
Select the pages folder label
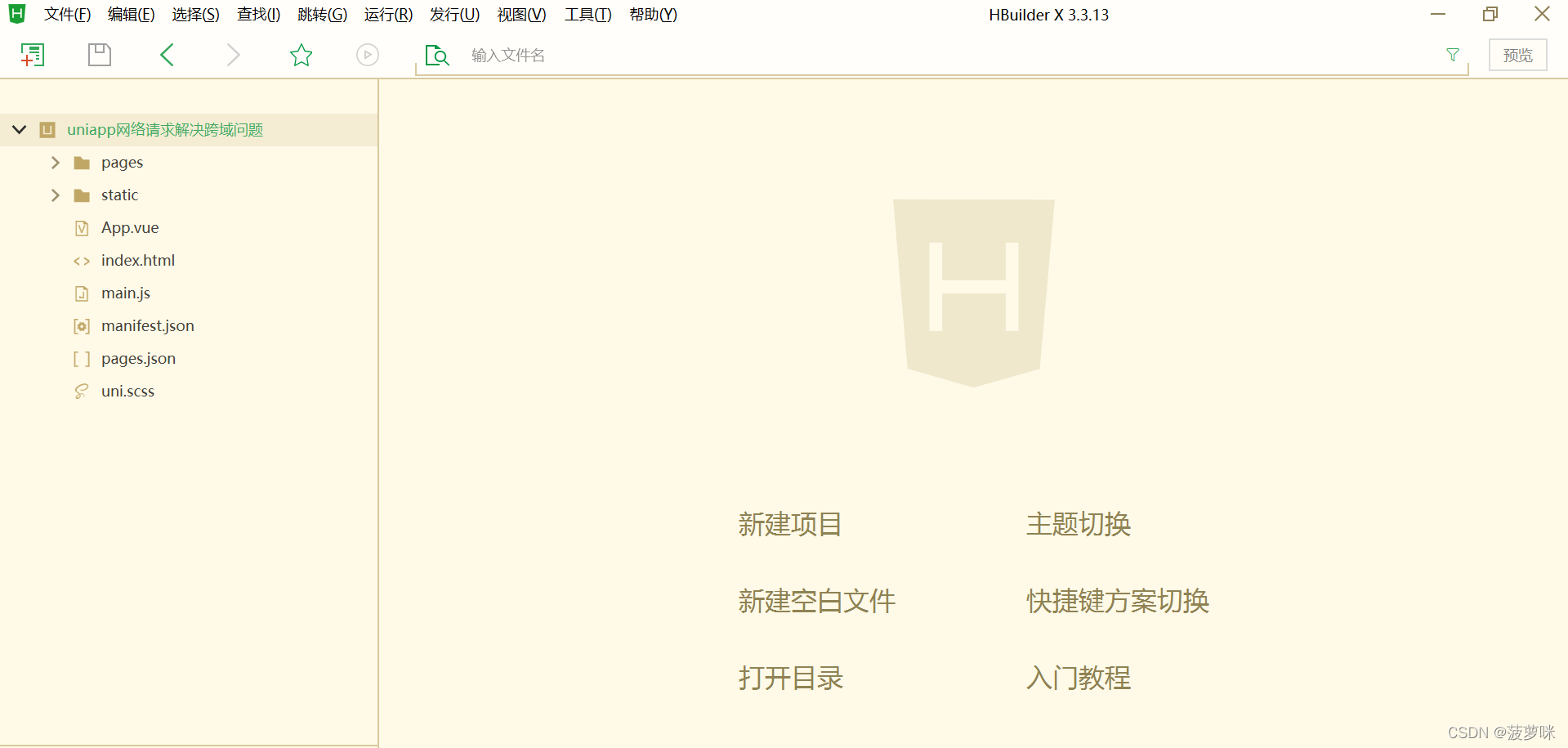(x=122, y=163)
